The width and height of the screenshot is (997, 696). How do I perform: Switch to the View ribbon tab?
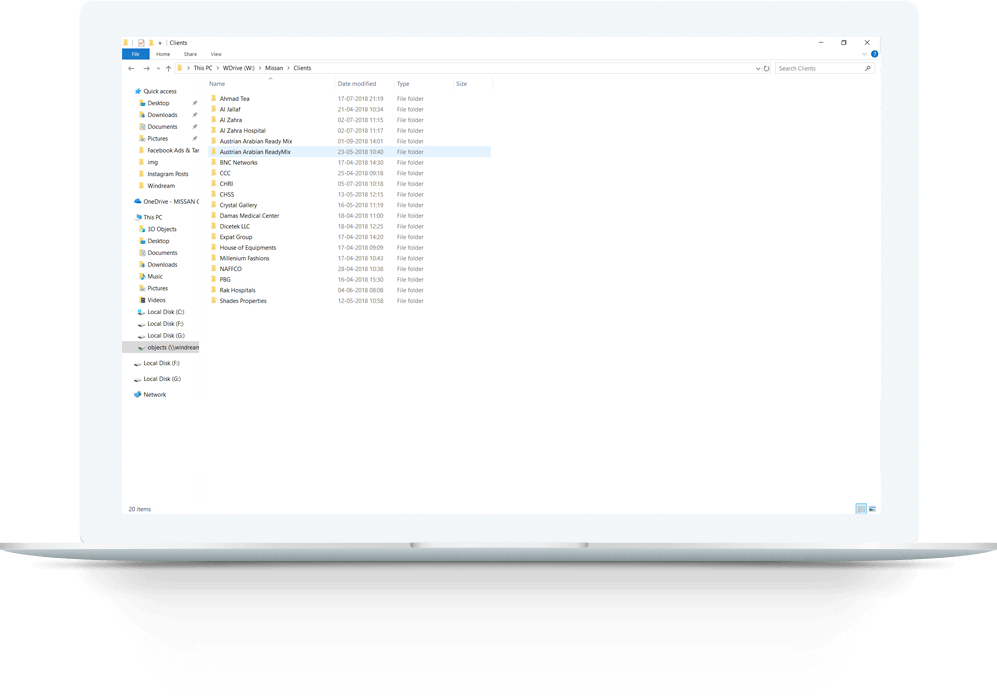point(216,54)
